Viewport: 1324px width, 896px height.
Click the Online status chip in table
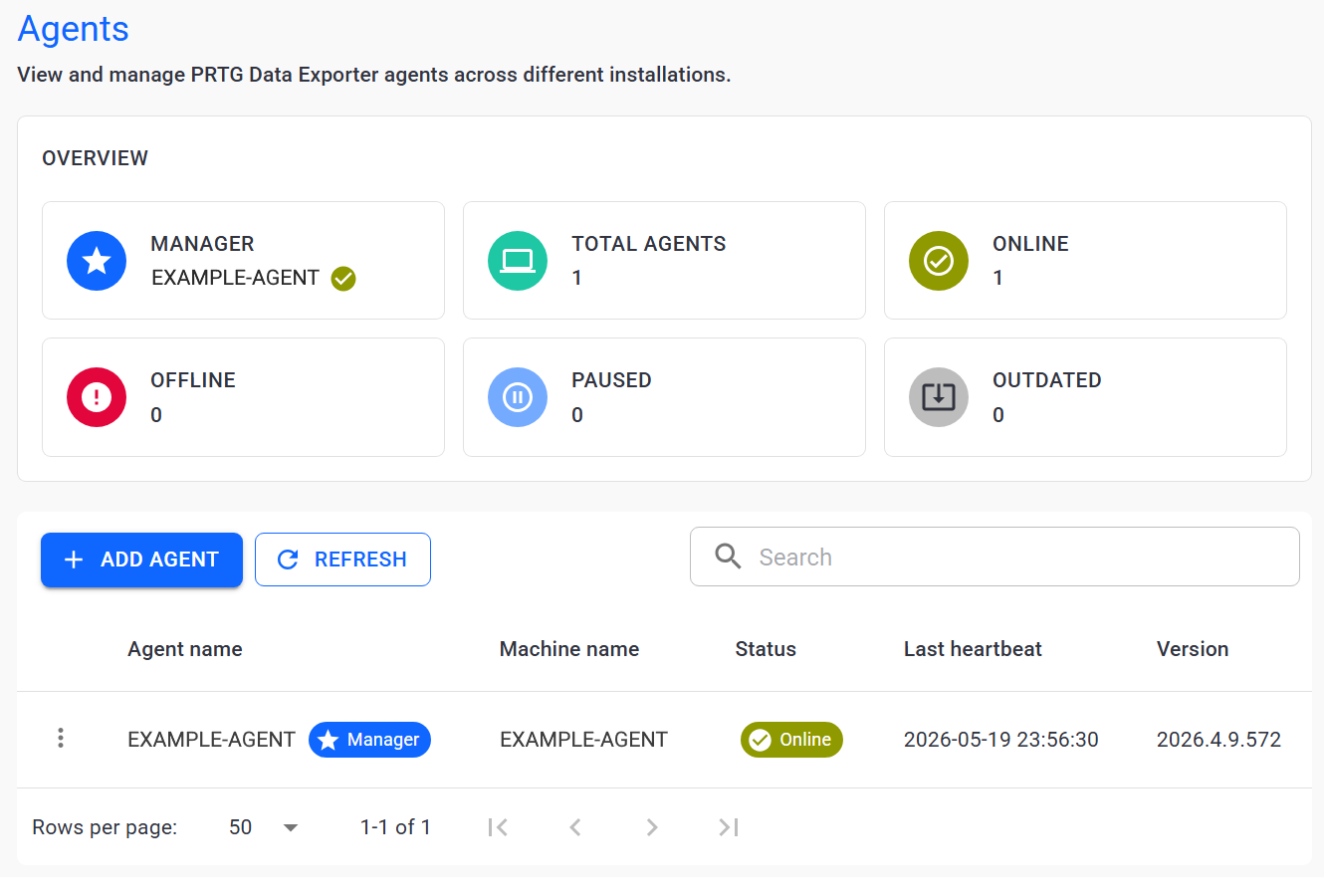click(x=791, y=740)
